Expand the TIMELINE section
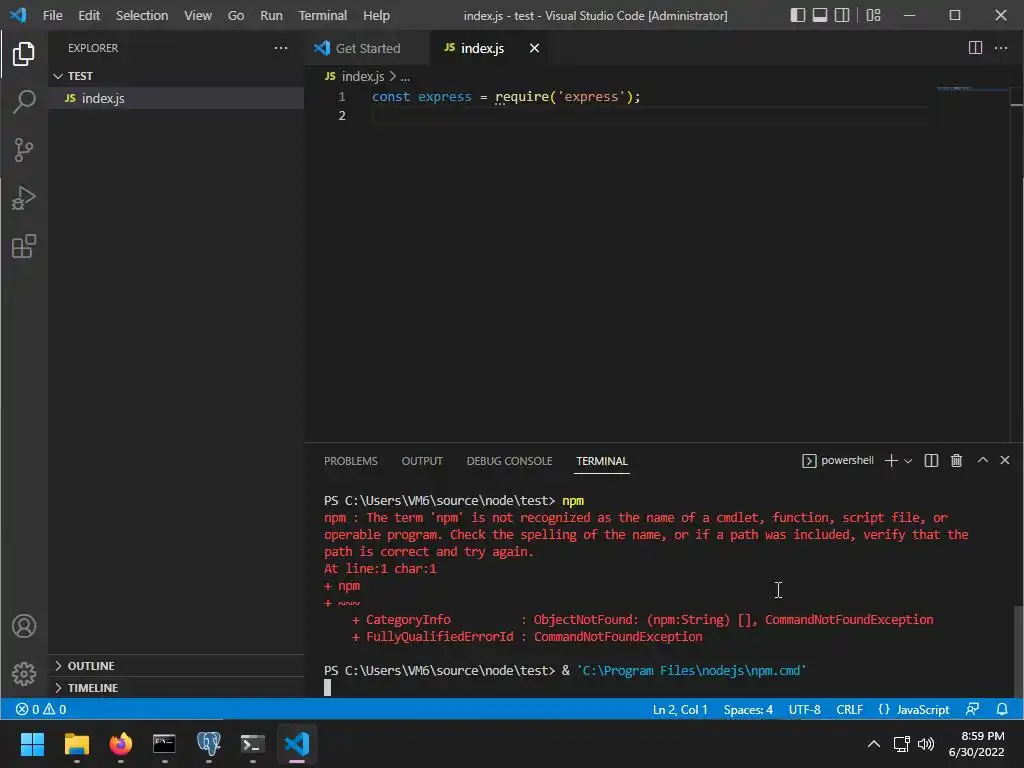The image size is (1024, 768). (x=175, y=688)
